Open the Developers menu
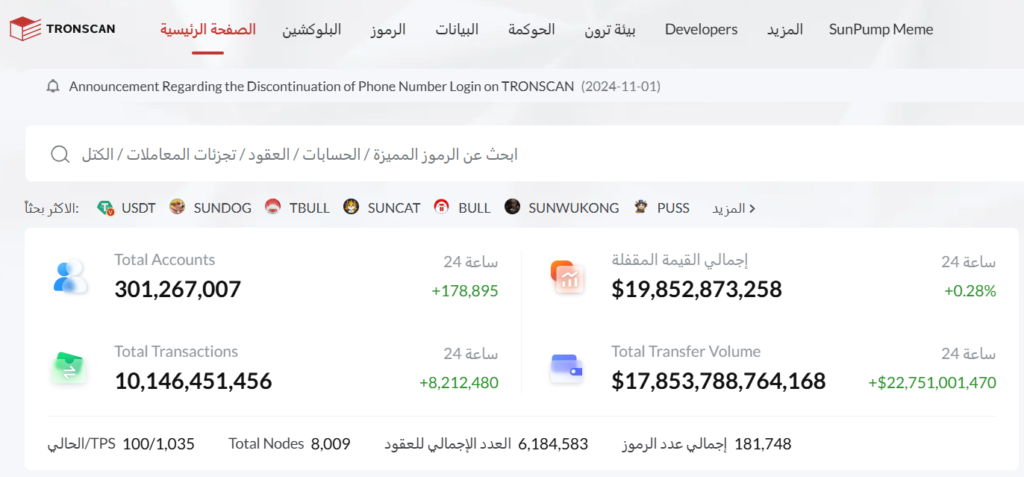This screenshot has width=1024, height=477. tap(701, 29)
